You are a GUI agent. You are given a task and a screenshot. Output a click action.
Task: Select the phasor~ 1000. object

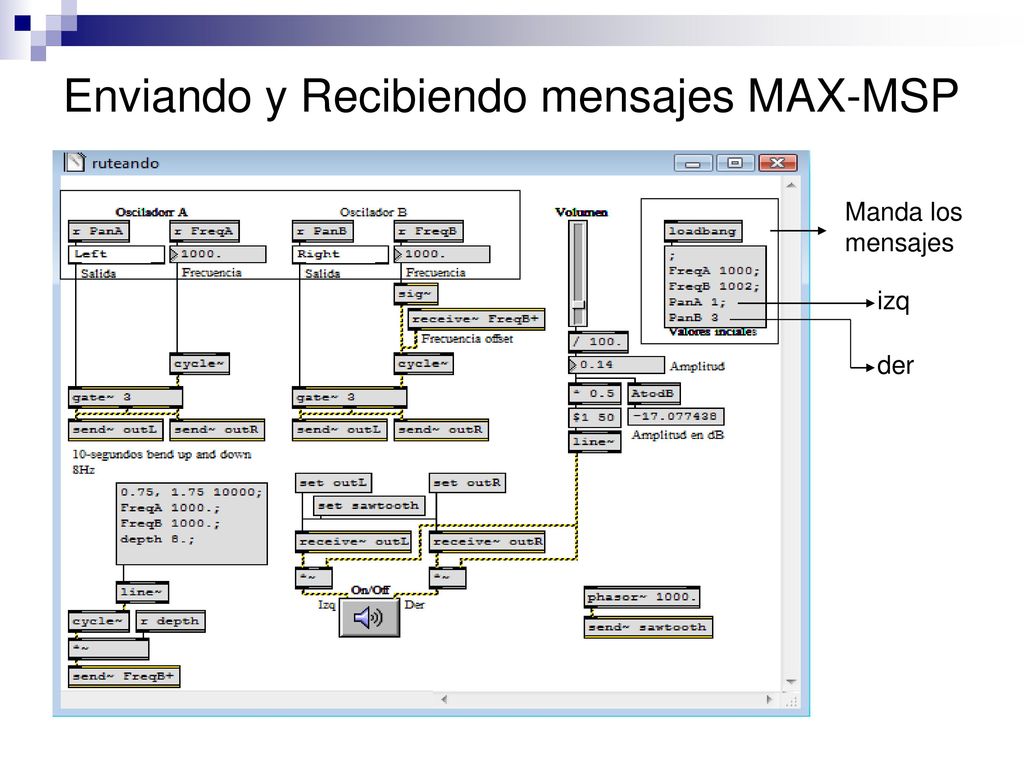click(642, 597)
